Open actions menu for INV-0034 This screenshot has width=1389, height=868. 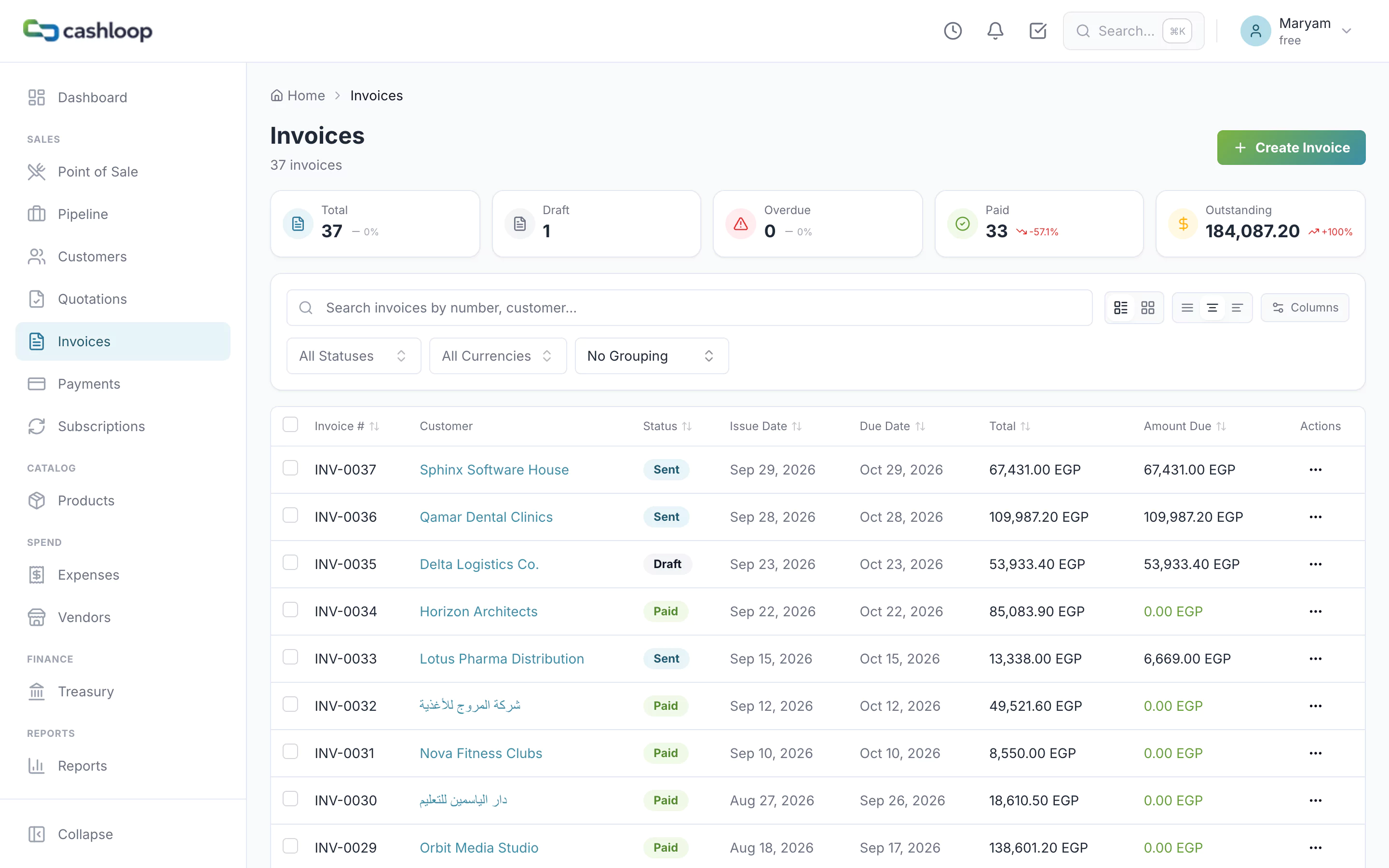1315,611
